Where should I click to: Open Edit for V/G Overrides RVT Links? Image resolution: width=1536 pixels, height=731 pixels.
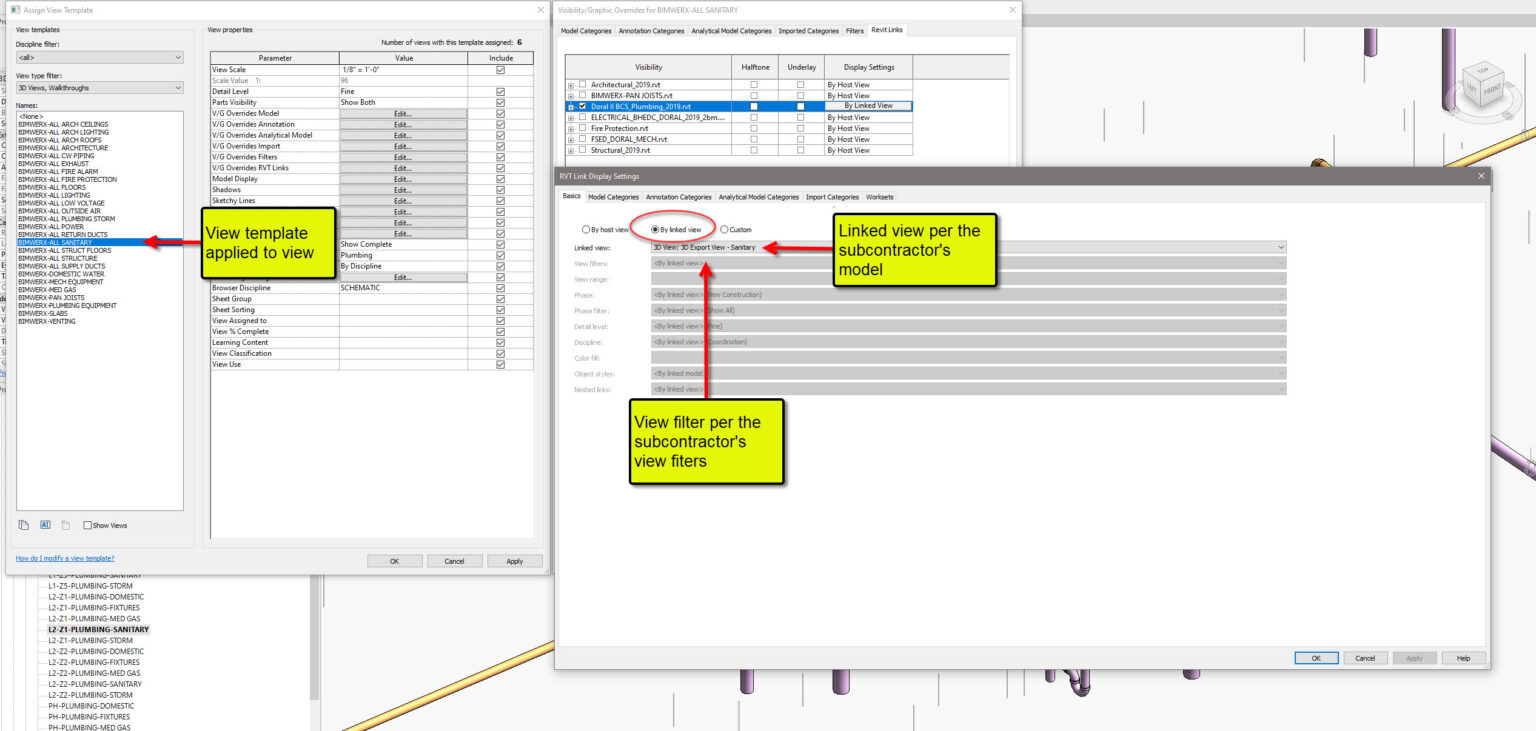point(402,168)
